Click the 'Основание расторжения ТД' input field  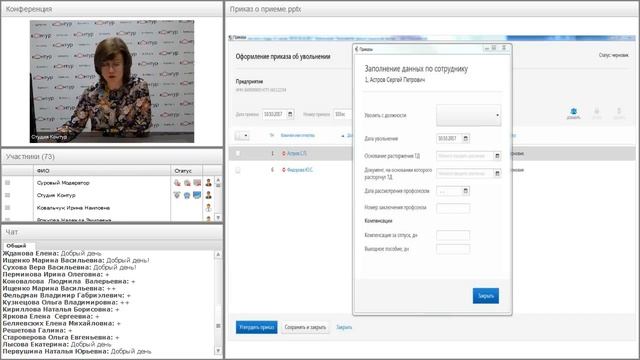coord(465,156)
